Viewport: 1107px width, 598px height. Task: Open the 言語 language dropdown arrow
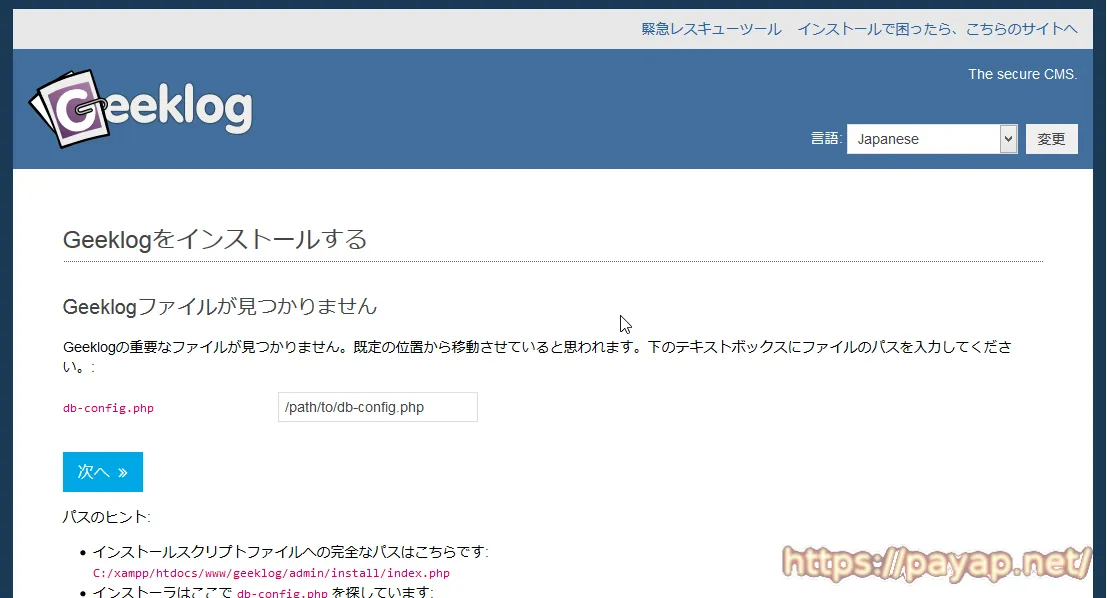1008,140
